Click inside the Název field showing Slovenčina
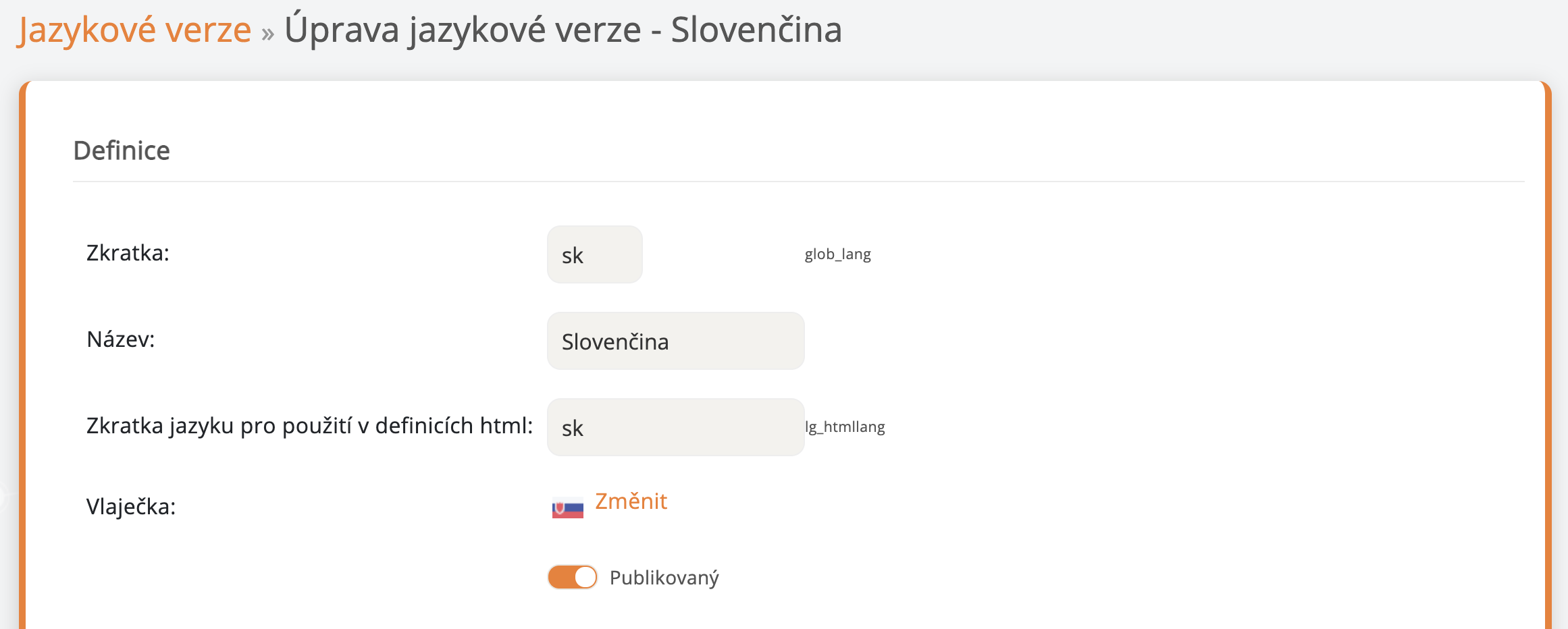Viewport: 1568px width, 629px height. click(x=675, y=341)
